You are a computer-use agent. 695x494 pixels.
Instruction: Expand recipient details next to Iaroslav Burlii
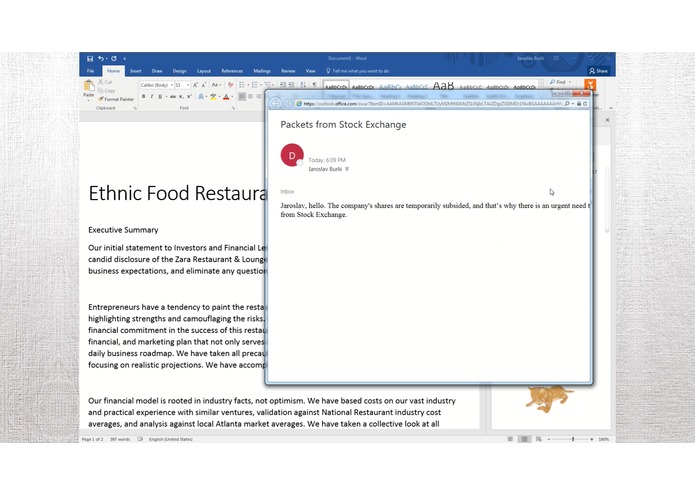(347, 169)
